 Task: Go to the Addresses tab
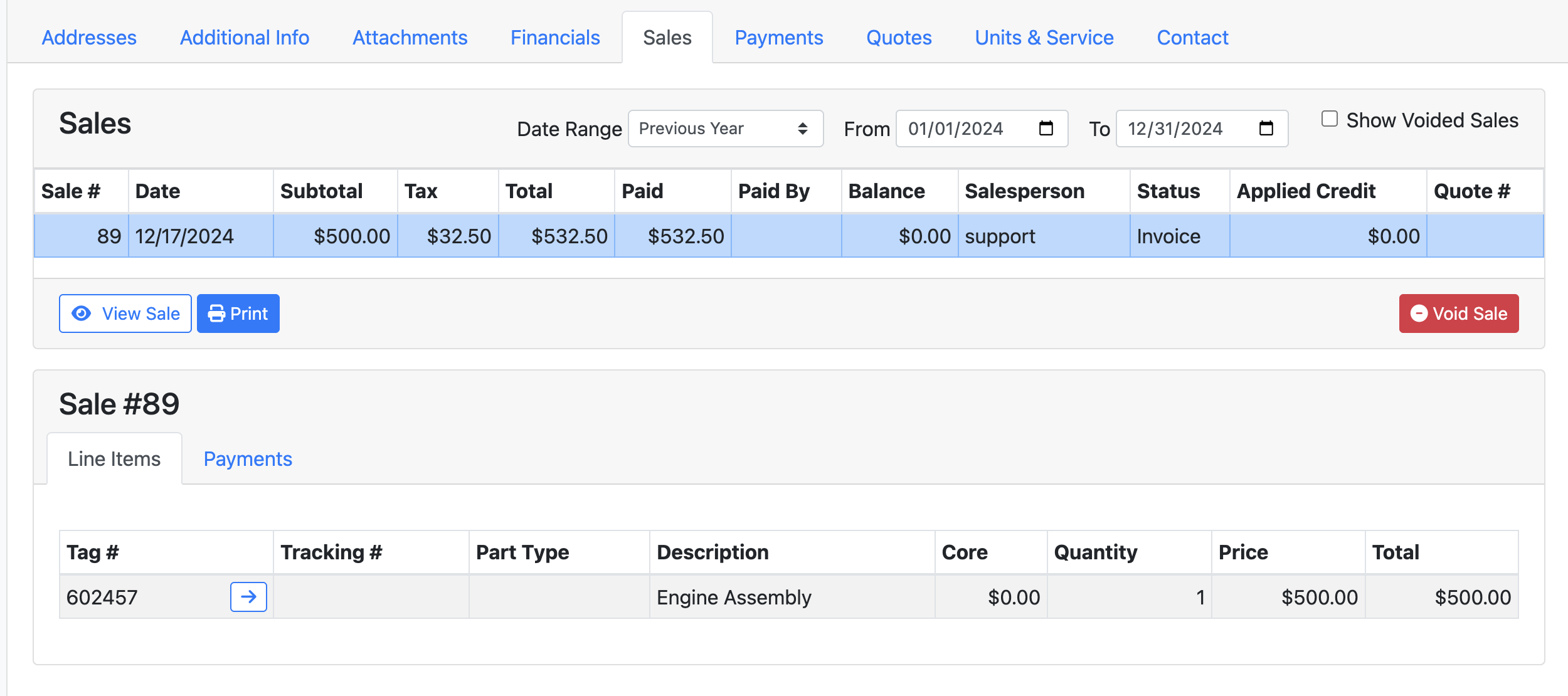[88, 38]
